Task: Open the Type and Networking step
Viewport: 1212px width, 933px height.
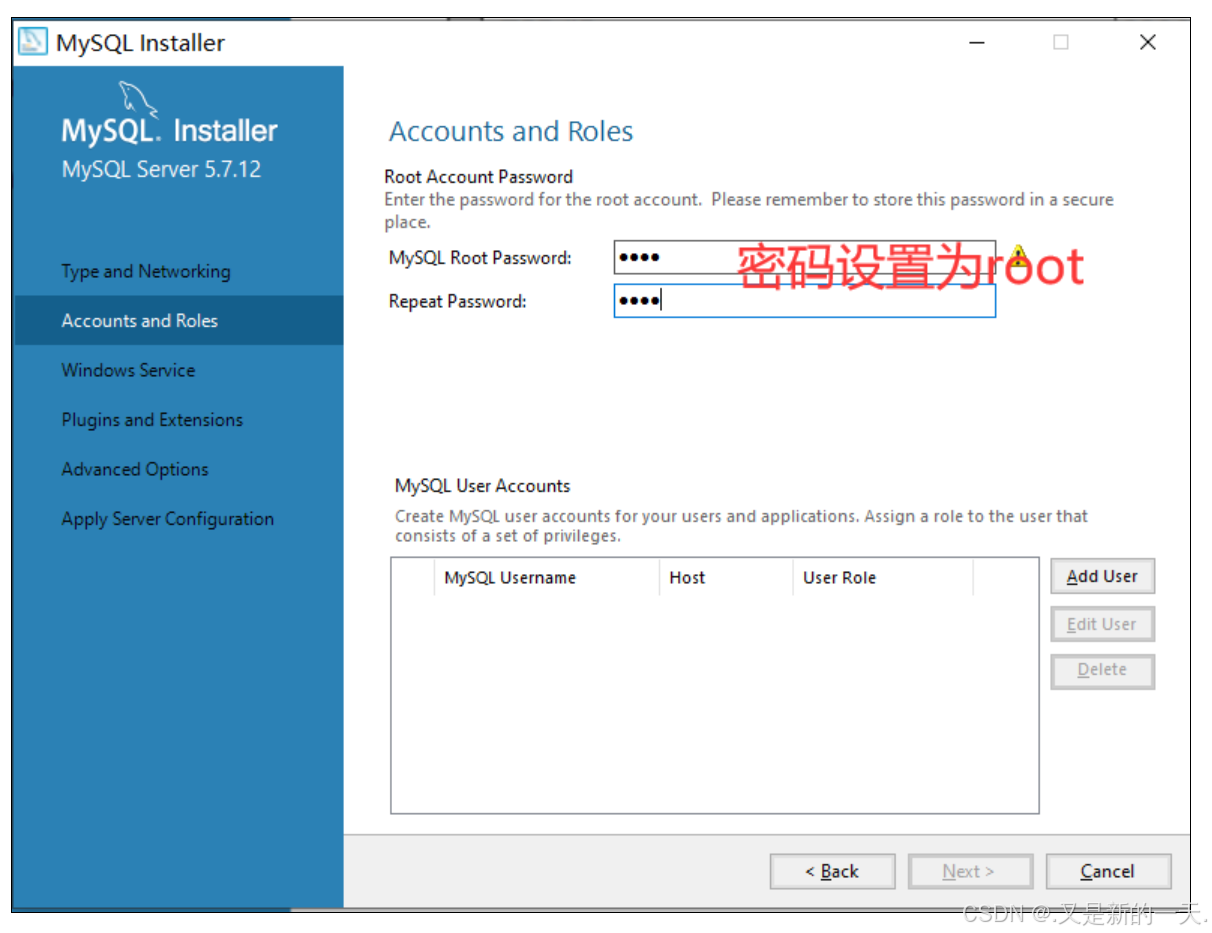Action: pos(146,271)
